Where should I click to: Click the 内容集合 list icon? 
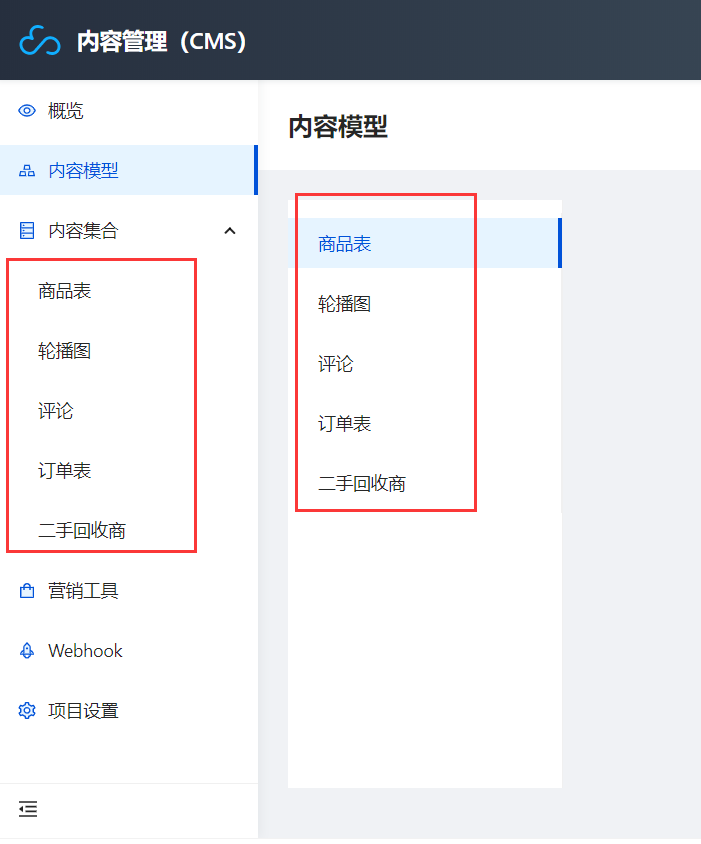coord(27,230)
